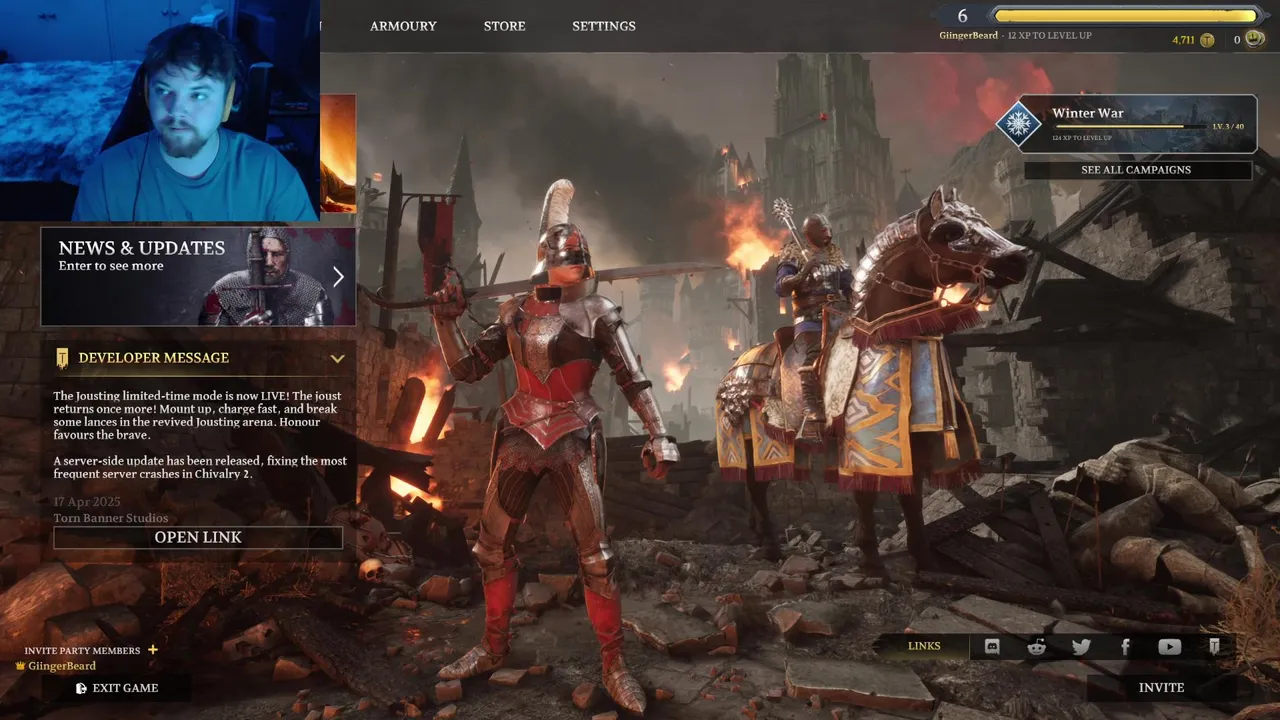Viewport: 1280px width, 720px height.
Task: Click the GiingerBeard profile name at top
Action: click(969, 36)
